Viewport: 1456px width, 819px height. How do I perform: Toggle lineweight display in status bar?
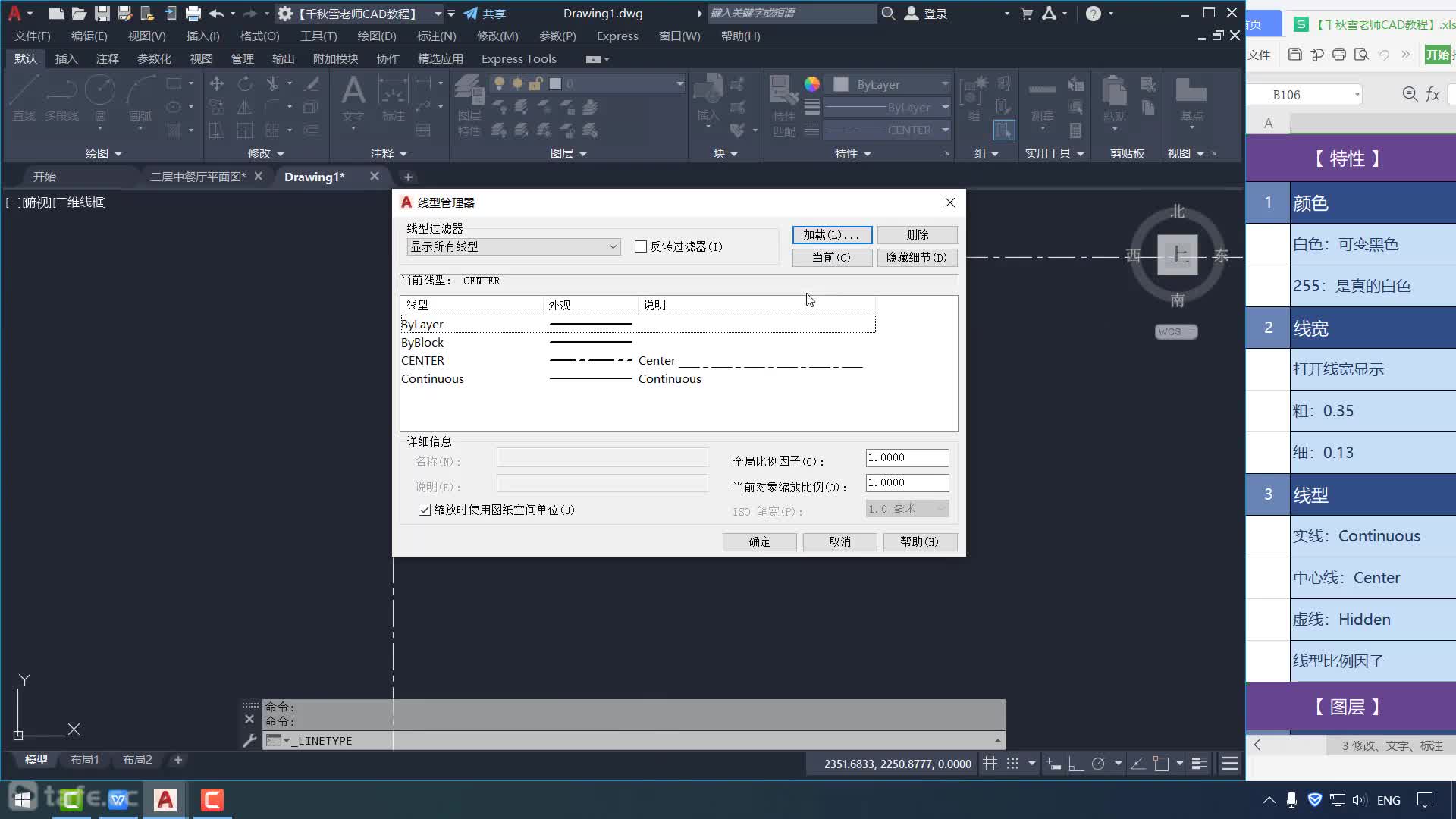1199,764
